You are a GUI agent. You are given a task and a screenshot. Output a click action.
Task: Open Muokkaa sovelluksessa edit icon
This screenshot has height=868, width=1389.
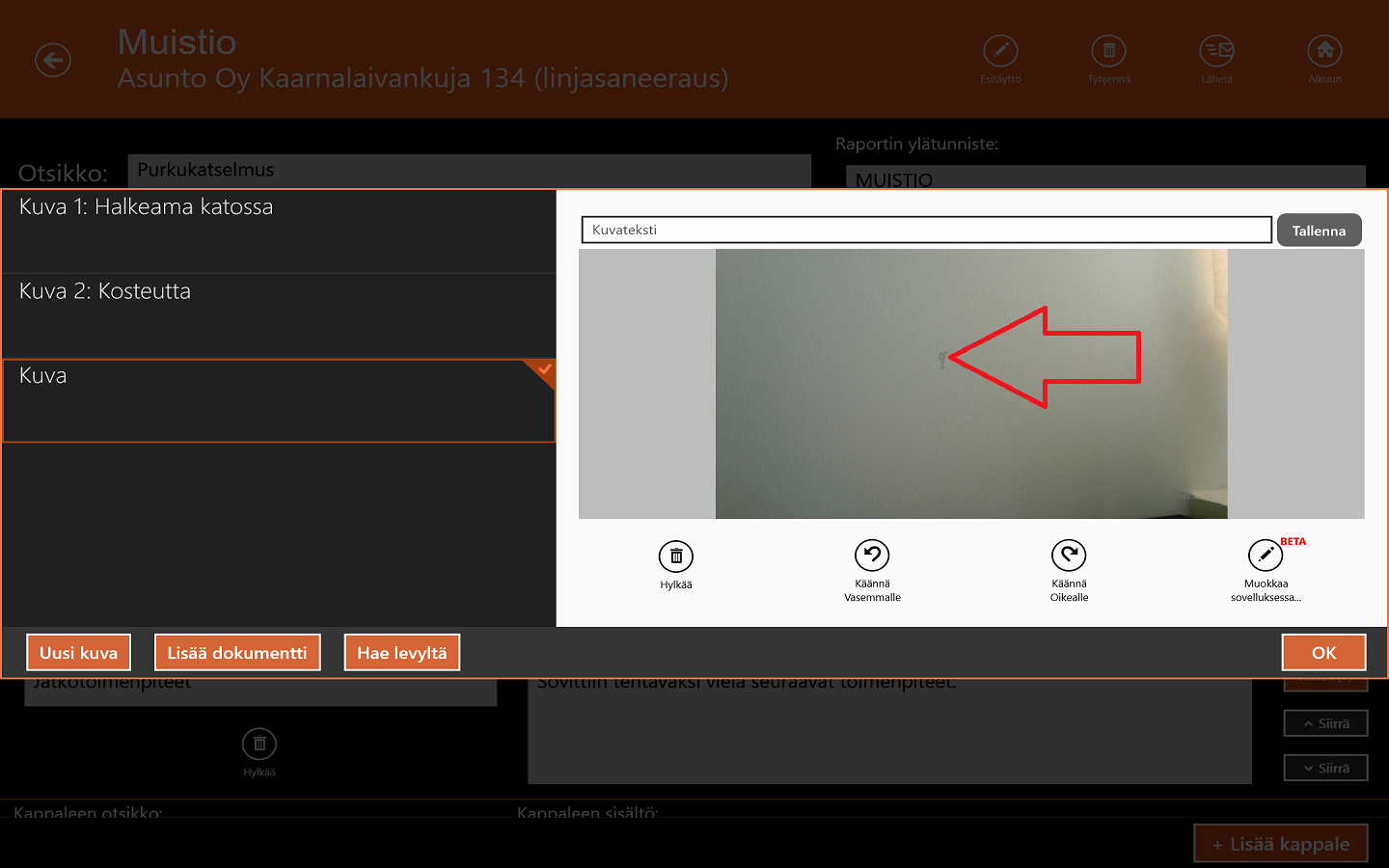tap(1266, 556)
